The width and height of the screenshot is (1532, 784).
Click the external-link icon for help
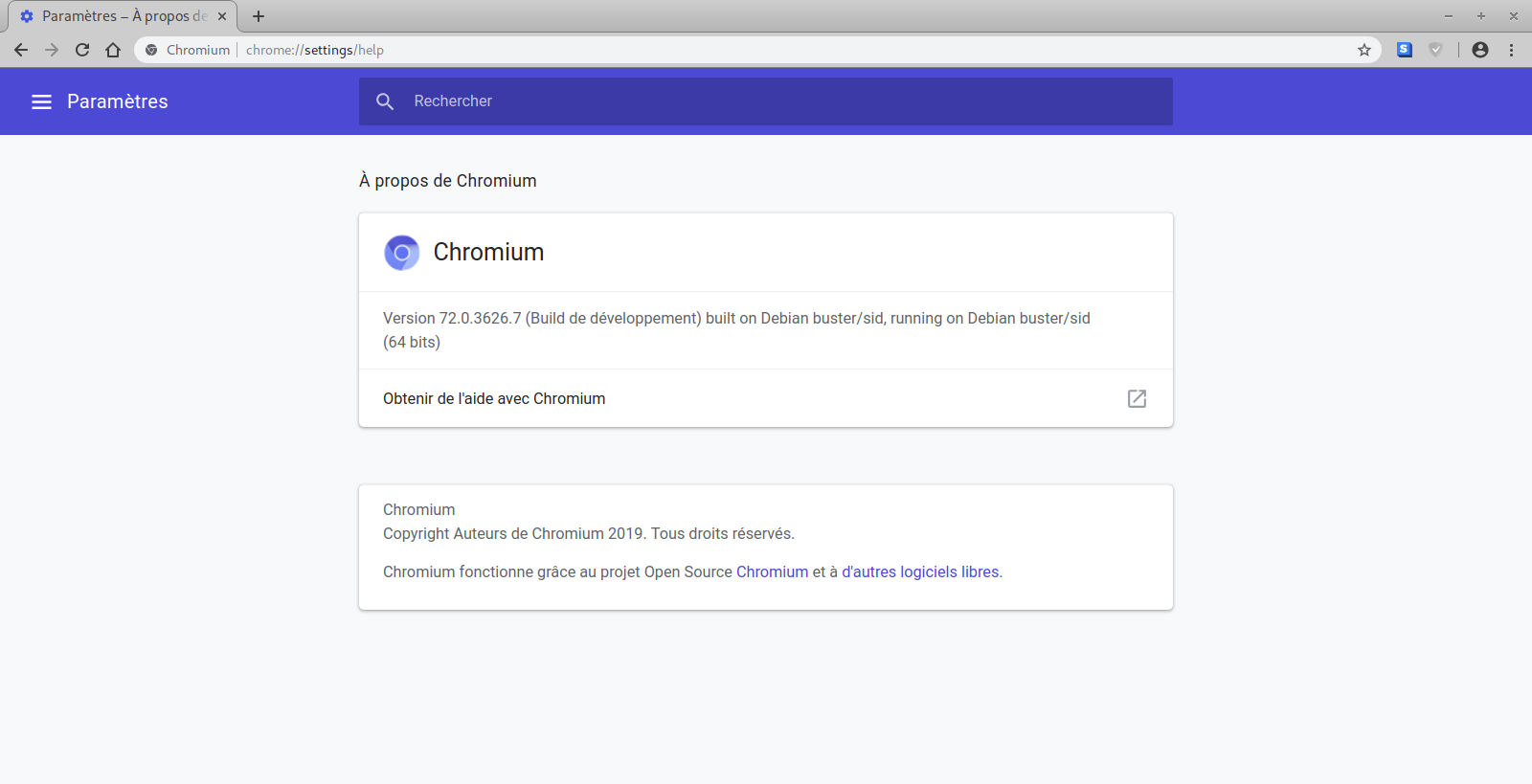pyautogui.click(x=1137, y=398)
